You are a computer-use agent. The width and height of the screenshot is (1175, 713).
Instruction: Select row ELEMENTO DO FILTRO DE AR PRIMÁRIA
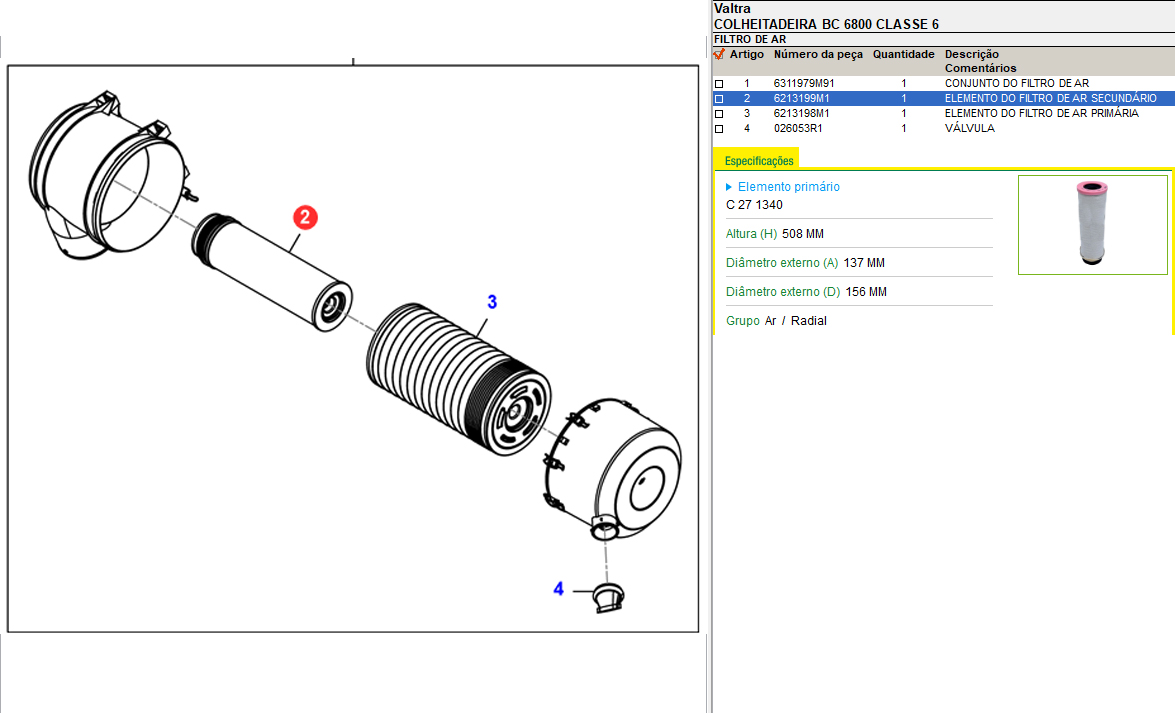tap(1041, 114)
